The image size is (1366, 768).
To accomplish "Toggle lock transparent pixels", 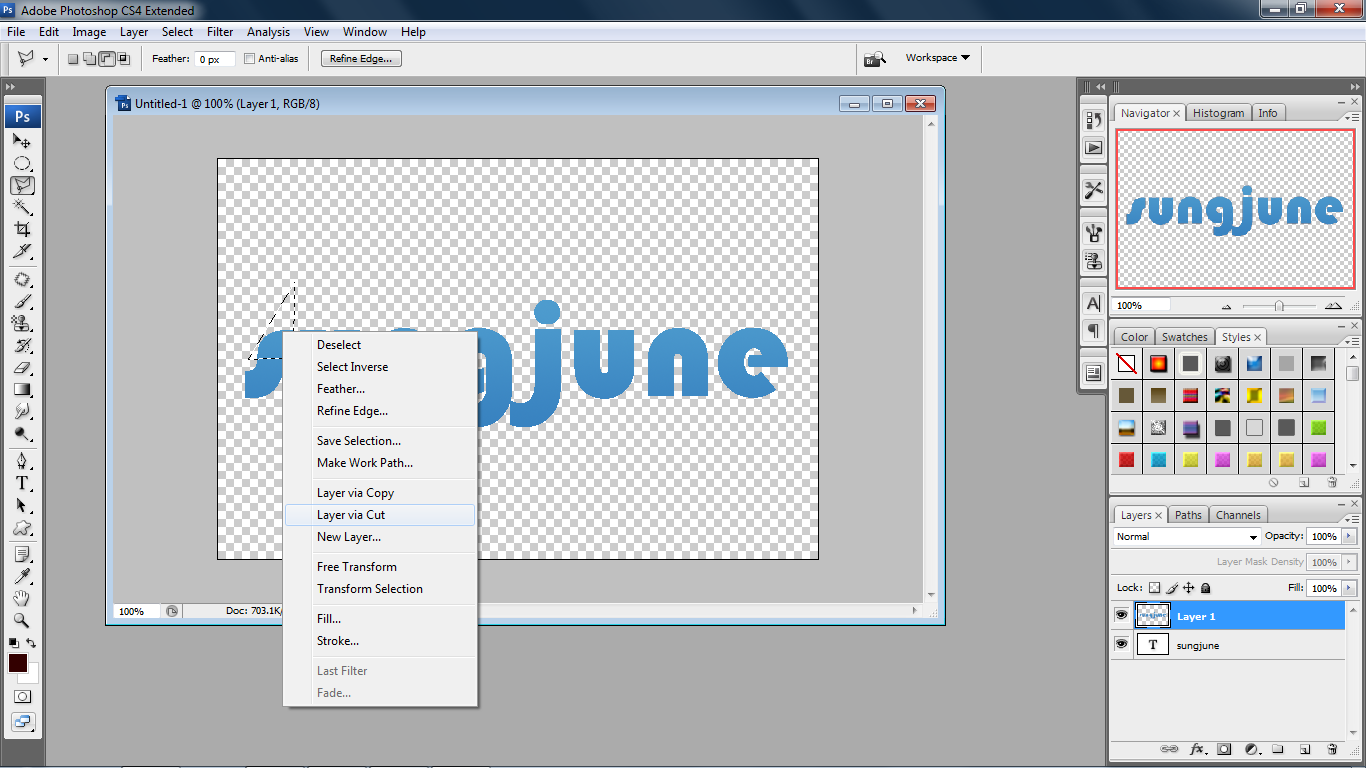I will [x=1154, y=588].
